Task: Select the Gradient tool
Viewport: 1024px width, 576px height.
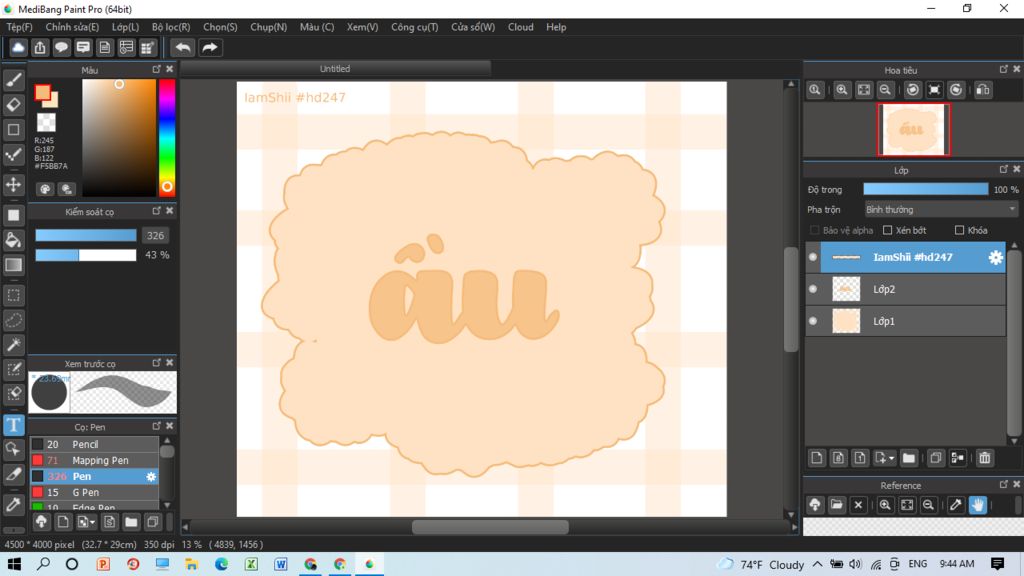Action: click(x=14, y=265)
